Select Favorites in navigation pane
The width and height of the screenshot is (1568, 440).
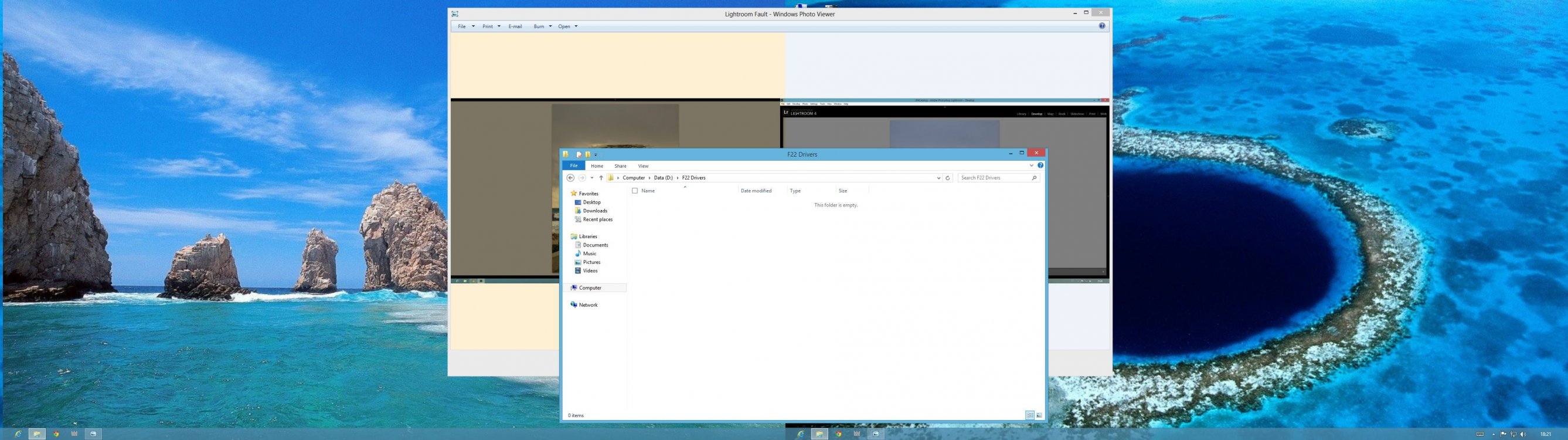click(x=589, y=194)
